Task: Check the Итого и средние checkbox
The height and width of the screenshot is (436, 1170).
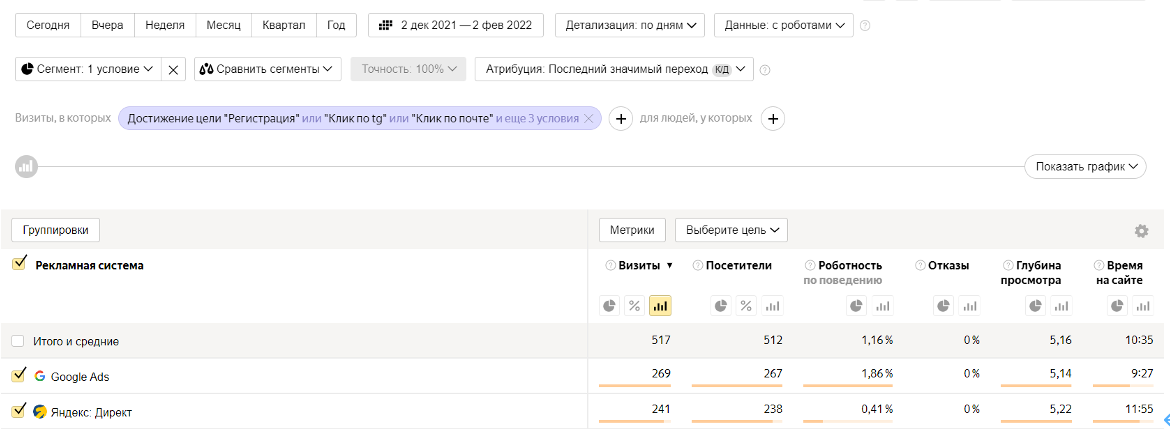Action: 18,341
